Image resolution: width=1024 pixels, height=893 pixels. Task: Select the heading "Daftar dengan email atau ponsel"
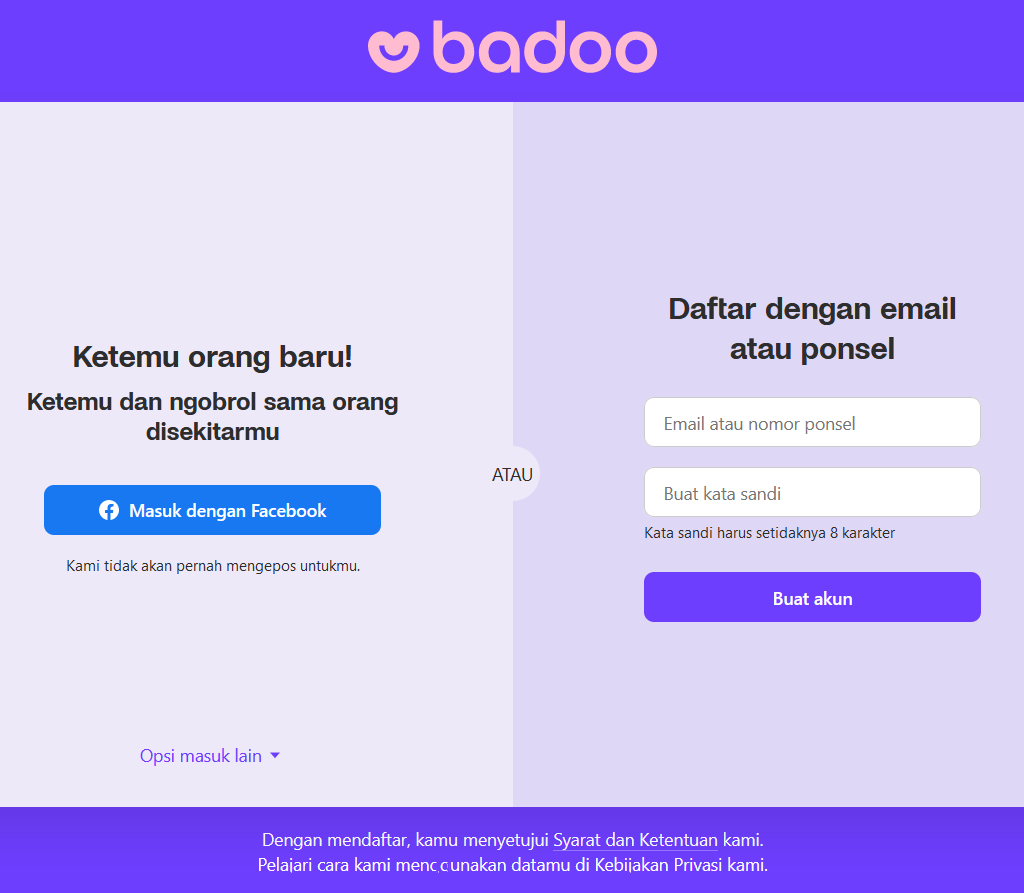[812, 329]
